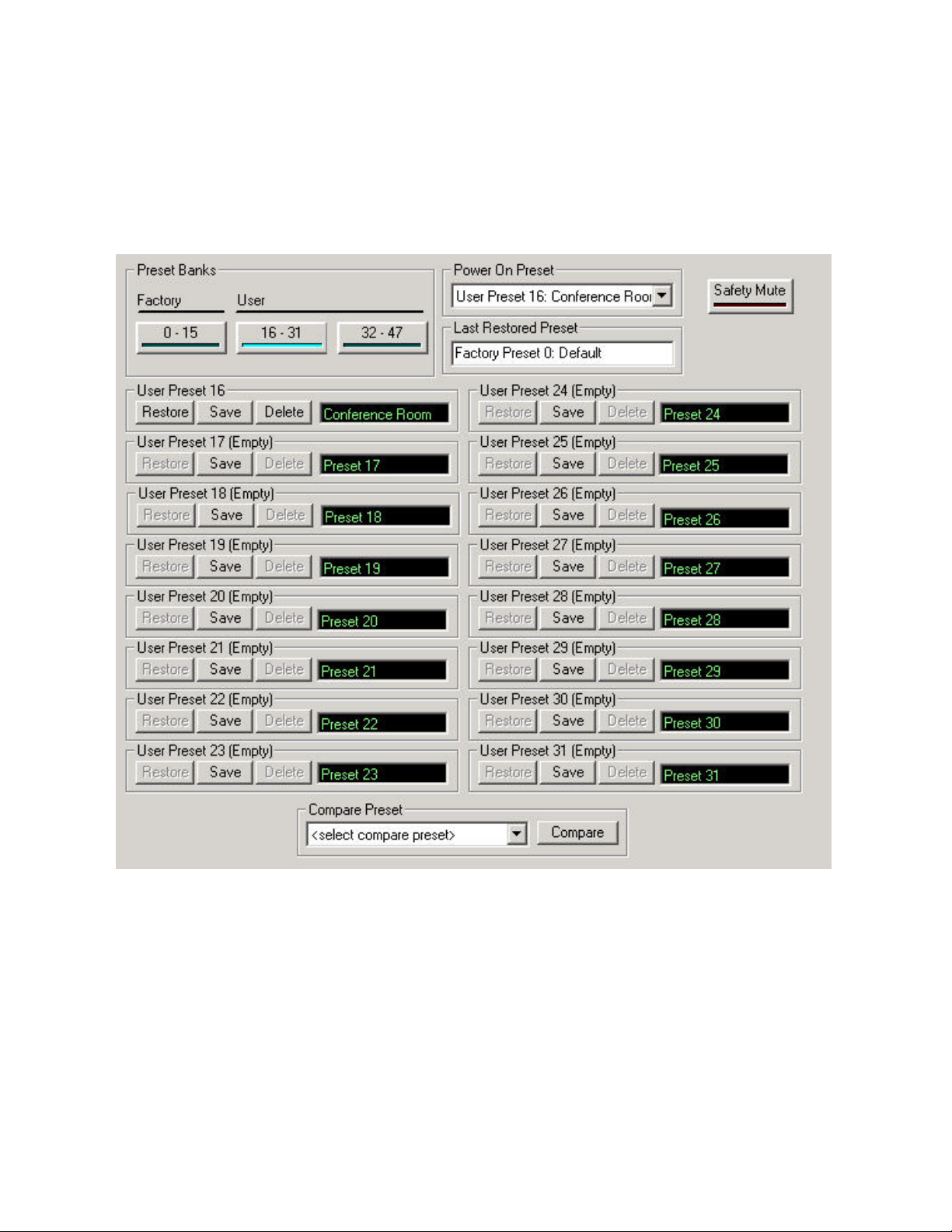The image size is (952, 1232).
Task: Restore User Preset 16
Action: coord(166,412)
